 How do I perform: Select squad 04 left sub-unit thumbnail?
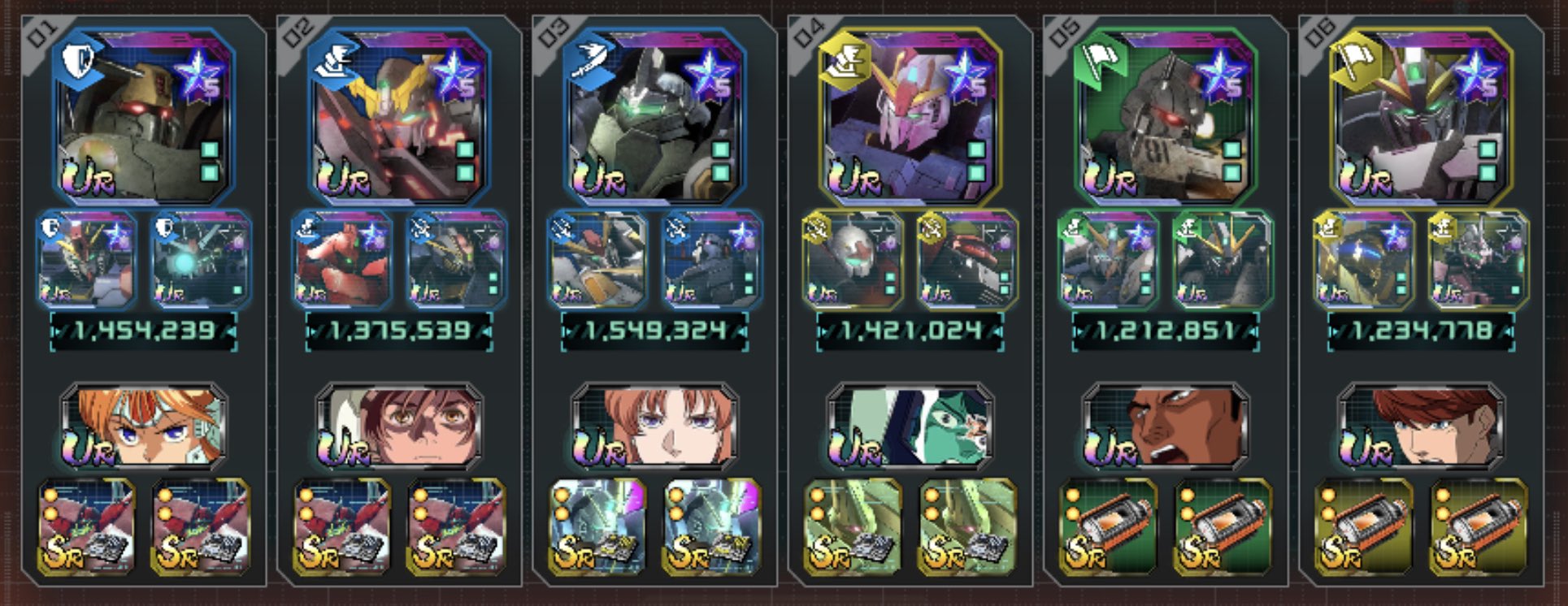[x=853, y=259]
